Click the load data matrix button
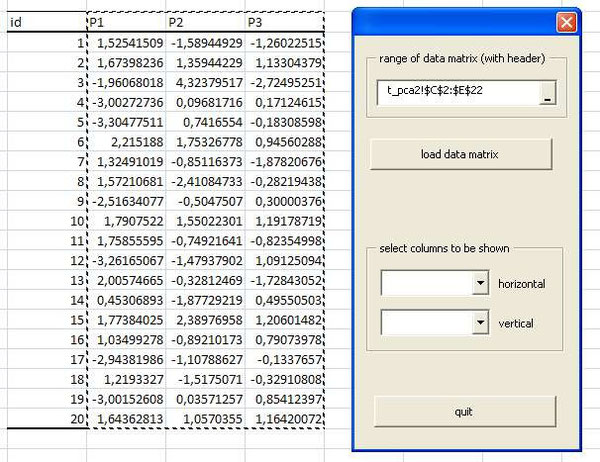The image size is (600, 462). [x=461, y=154]
